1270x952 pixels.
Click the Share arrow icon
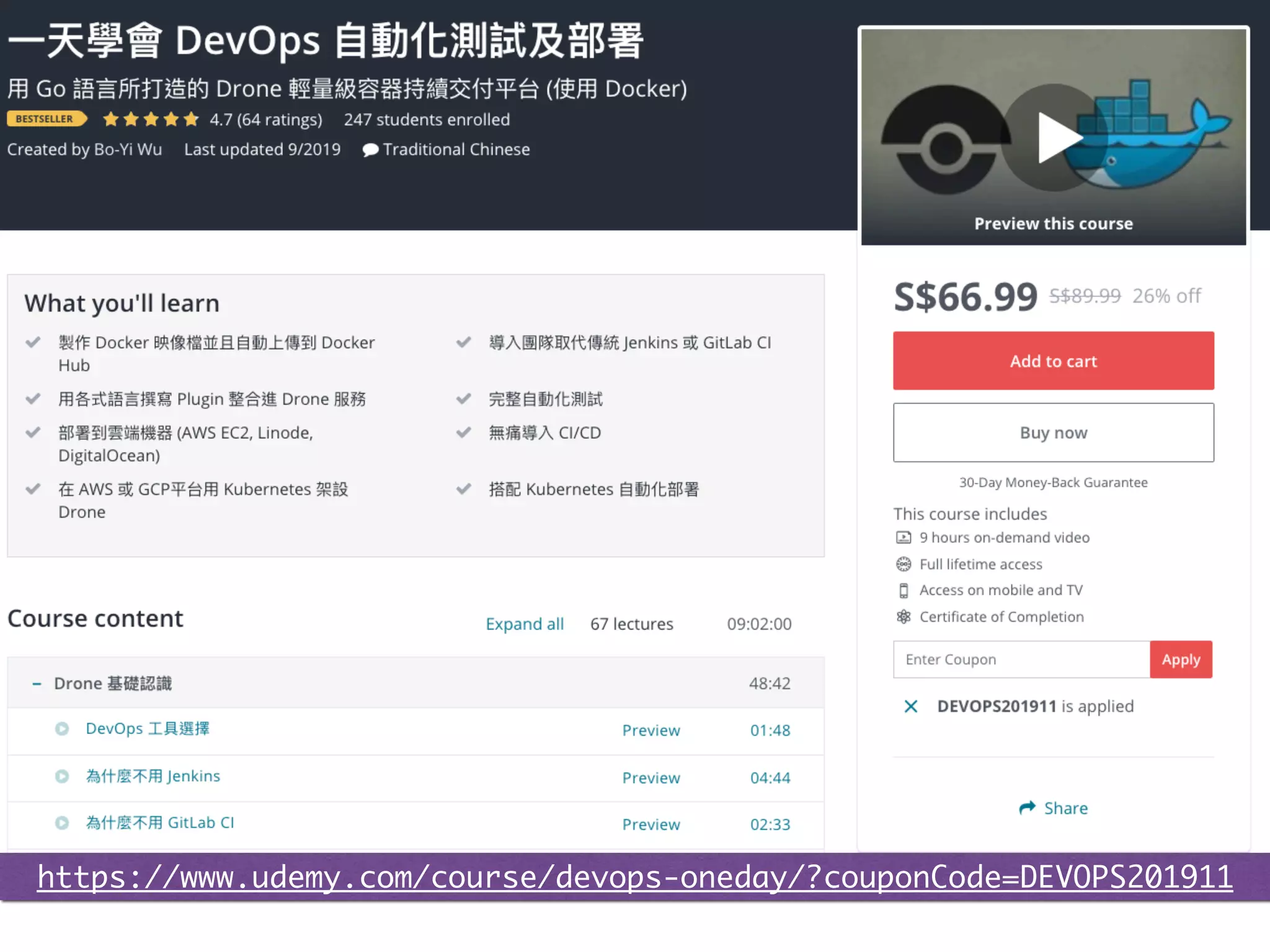(x=1028, y=808)
